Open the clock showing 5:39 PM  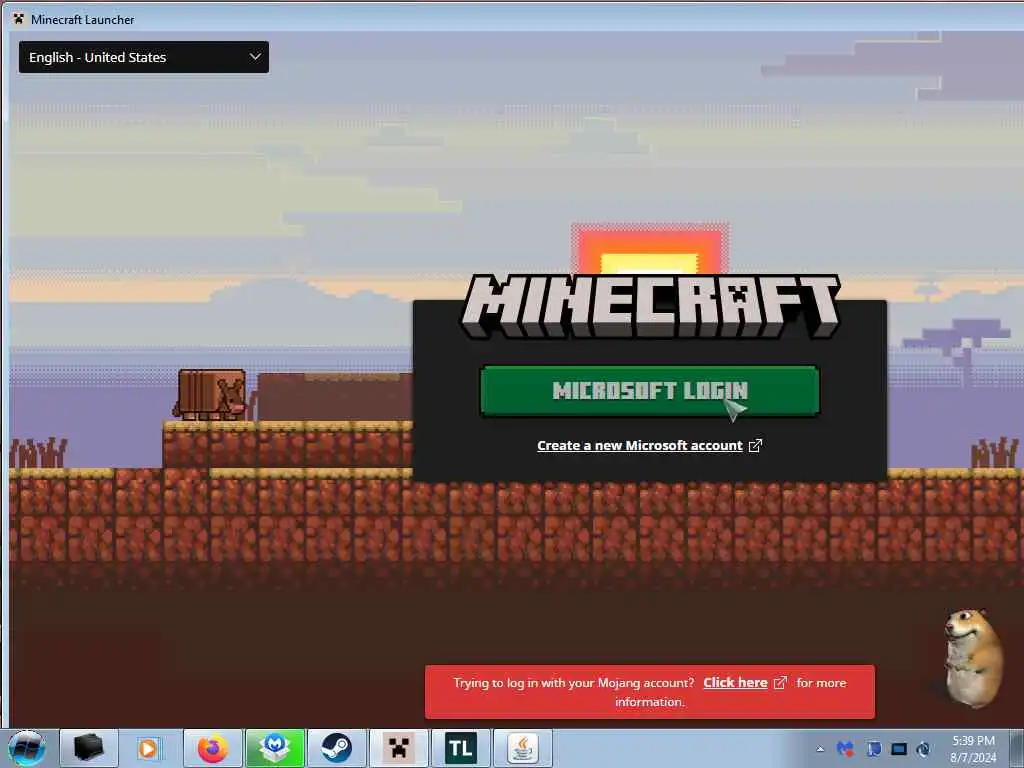[973, 748]
